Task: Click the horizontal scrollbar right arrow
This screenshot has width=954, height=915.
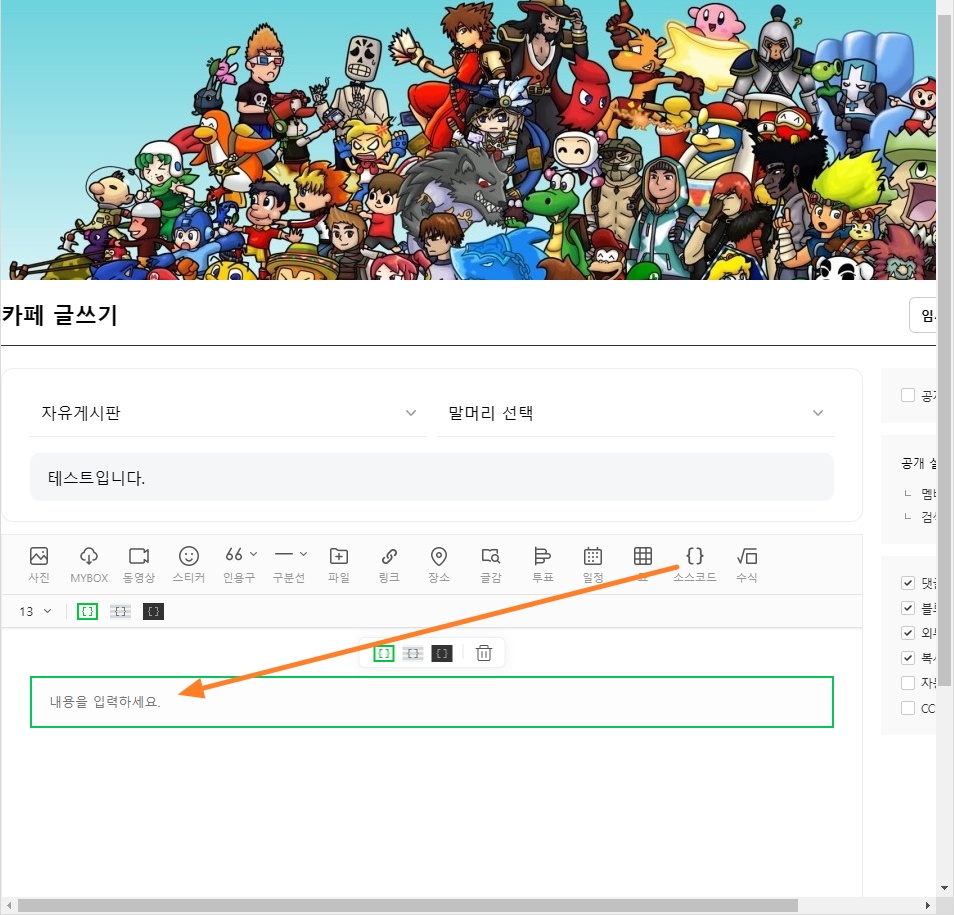Action: [x=928, y=905]
